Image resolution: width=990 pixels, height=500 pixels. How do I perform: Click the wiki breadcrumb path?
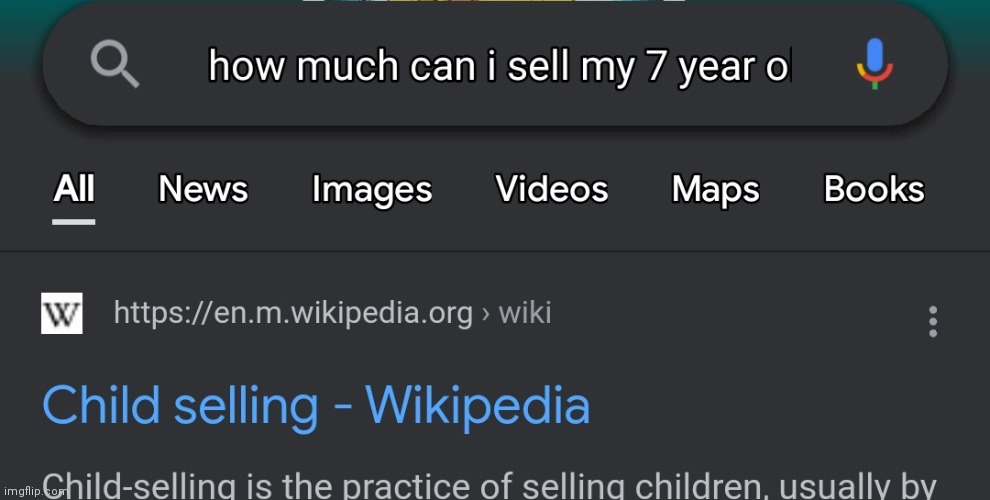click(525, 313)
